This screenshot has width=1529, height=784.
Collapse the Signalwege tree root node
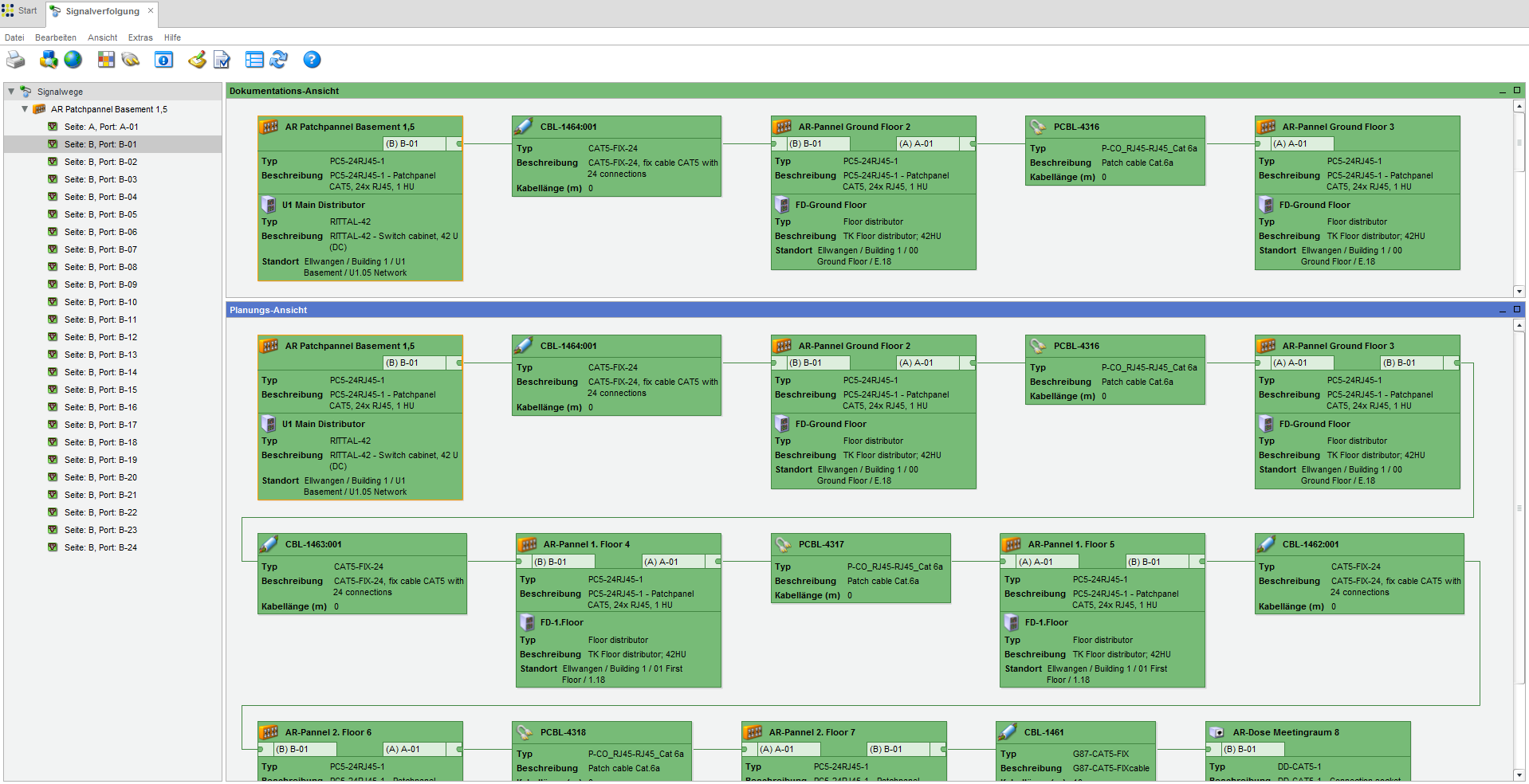[x=11, y=92]
